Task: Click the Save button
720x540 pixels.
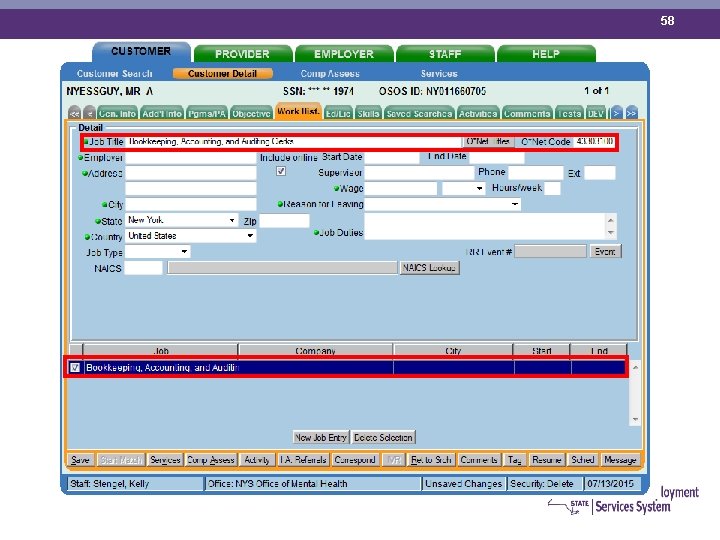Action: [x=81, y=460]
